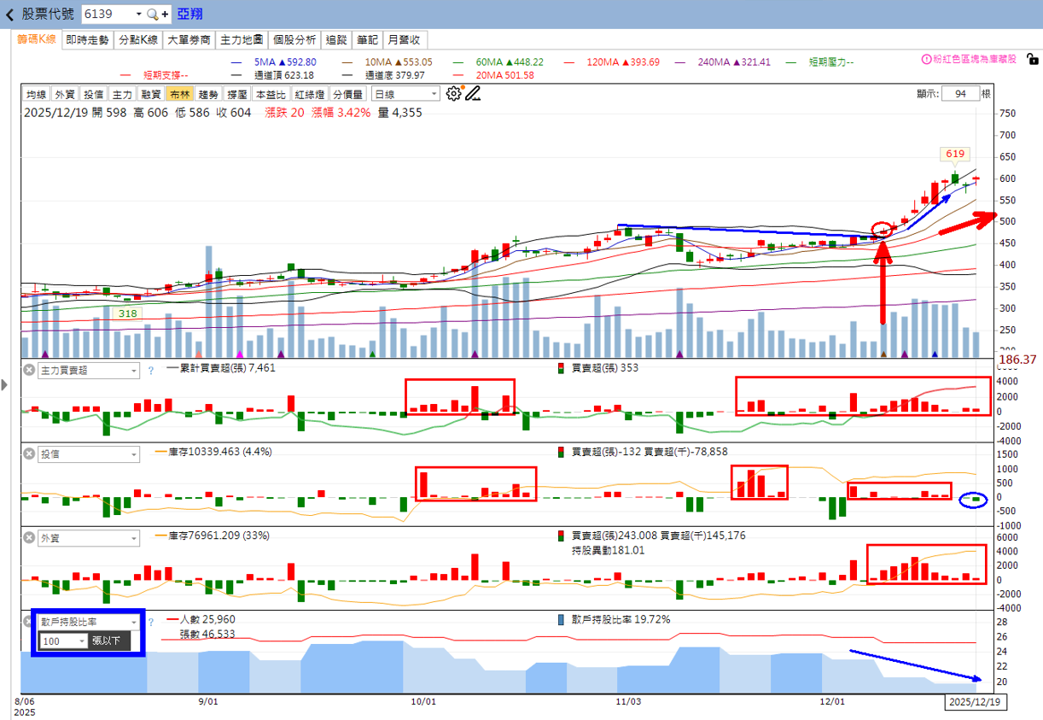Switch to the 個股分析 tab
1043x720 pixels.
[x=295, y=40]
